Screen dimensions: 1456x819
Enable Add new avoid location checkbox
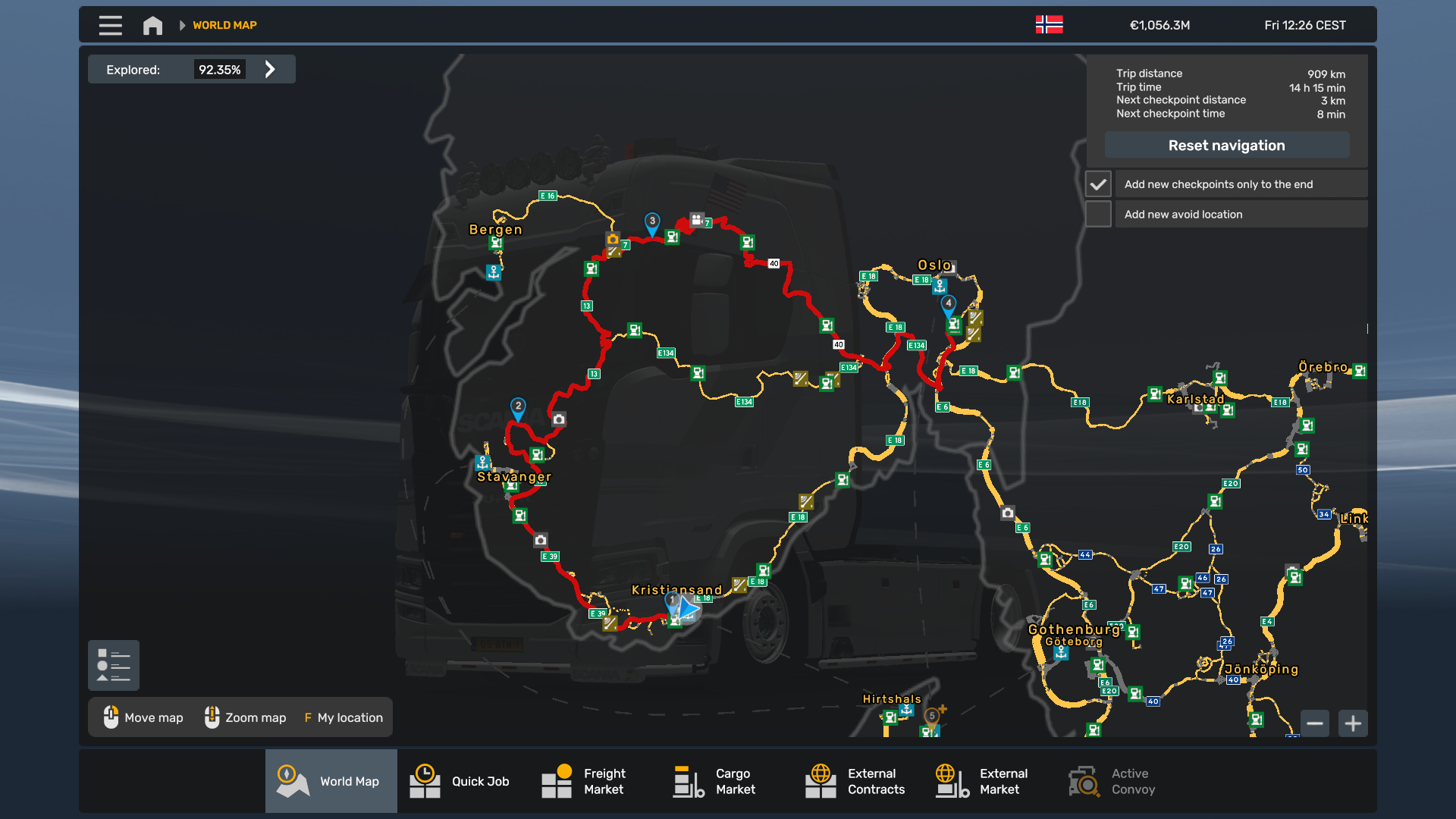click(x=1098, y=215)
